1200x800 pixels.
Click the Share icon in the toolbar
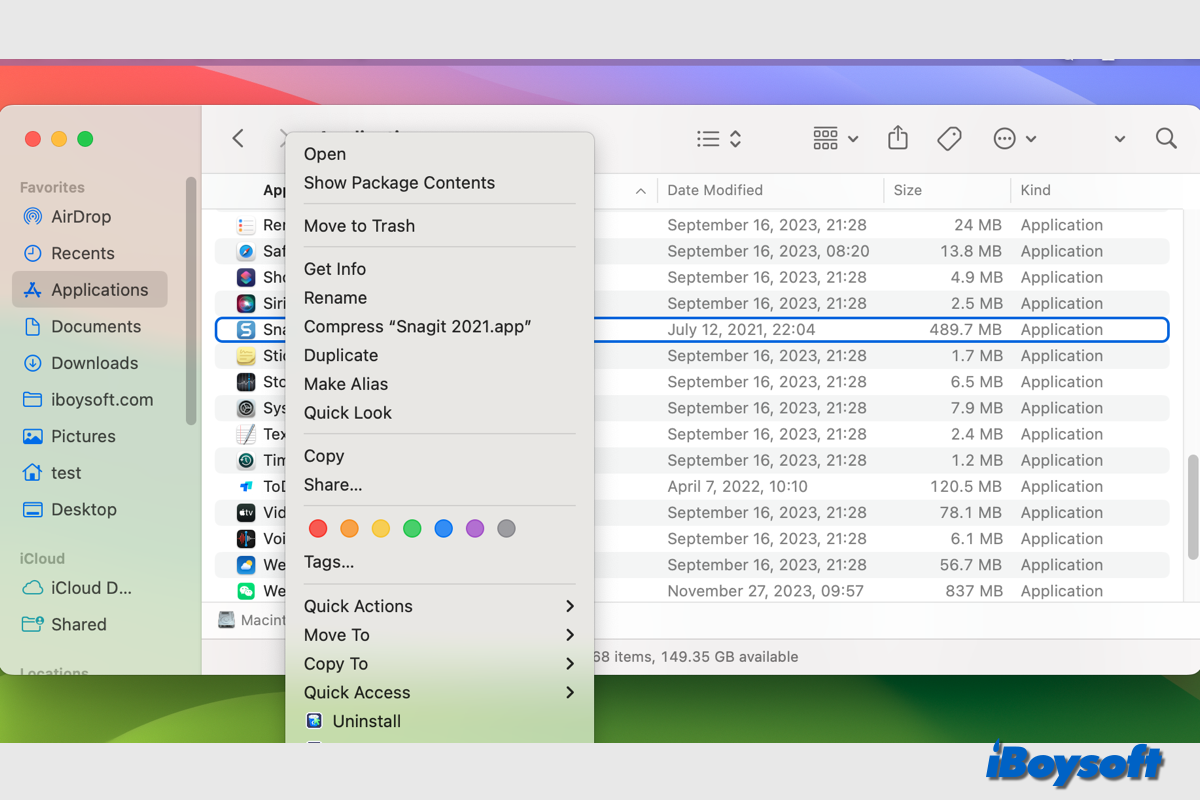pyautogui.click(x=897, y=138)
